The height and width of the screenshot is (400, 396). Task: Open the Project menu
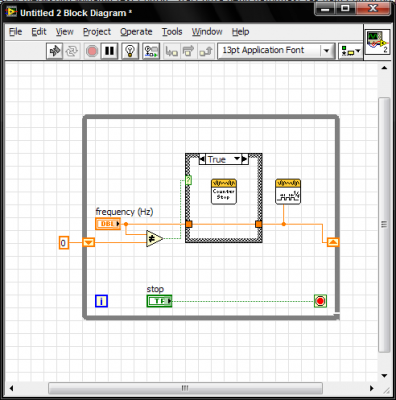97,32
